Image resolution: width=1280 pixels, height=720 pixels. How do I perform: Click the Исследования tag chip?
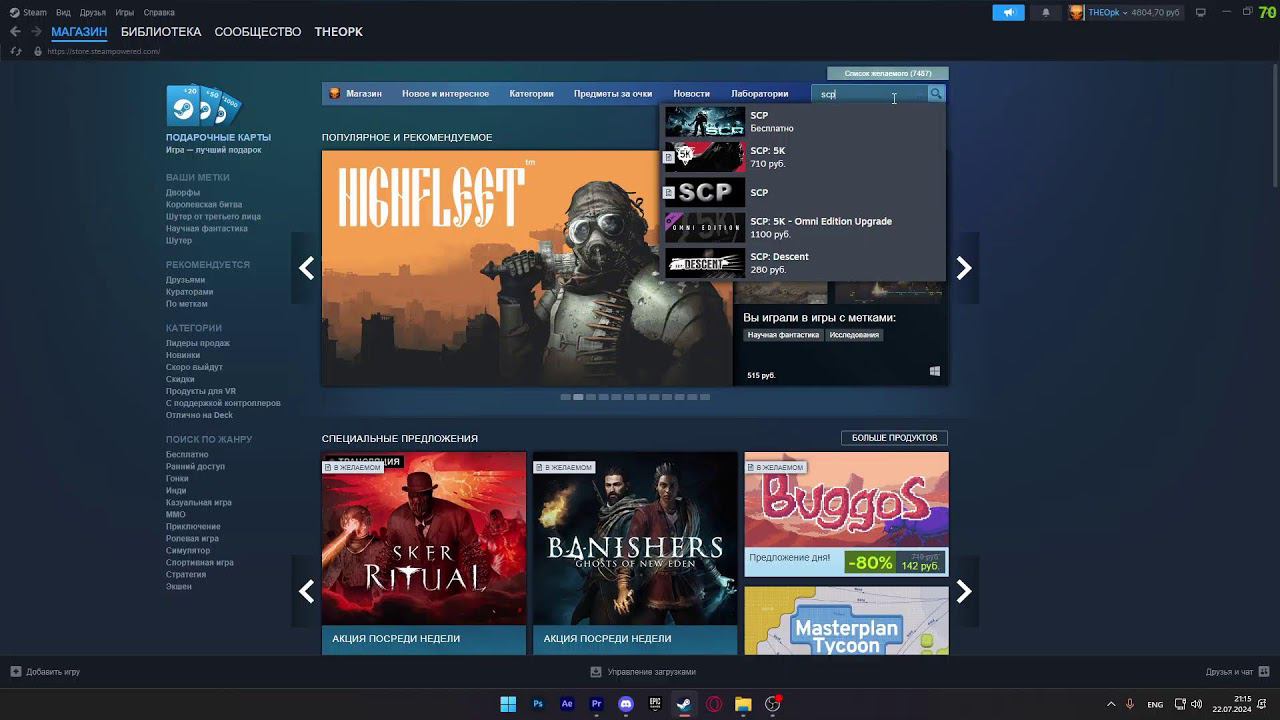pyautogui.click(x=854, y=335)
